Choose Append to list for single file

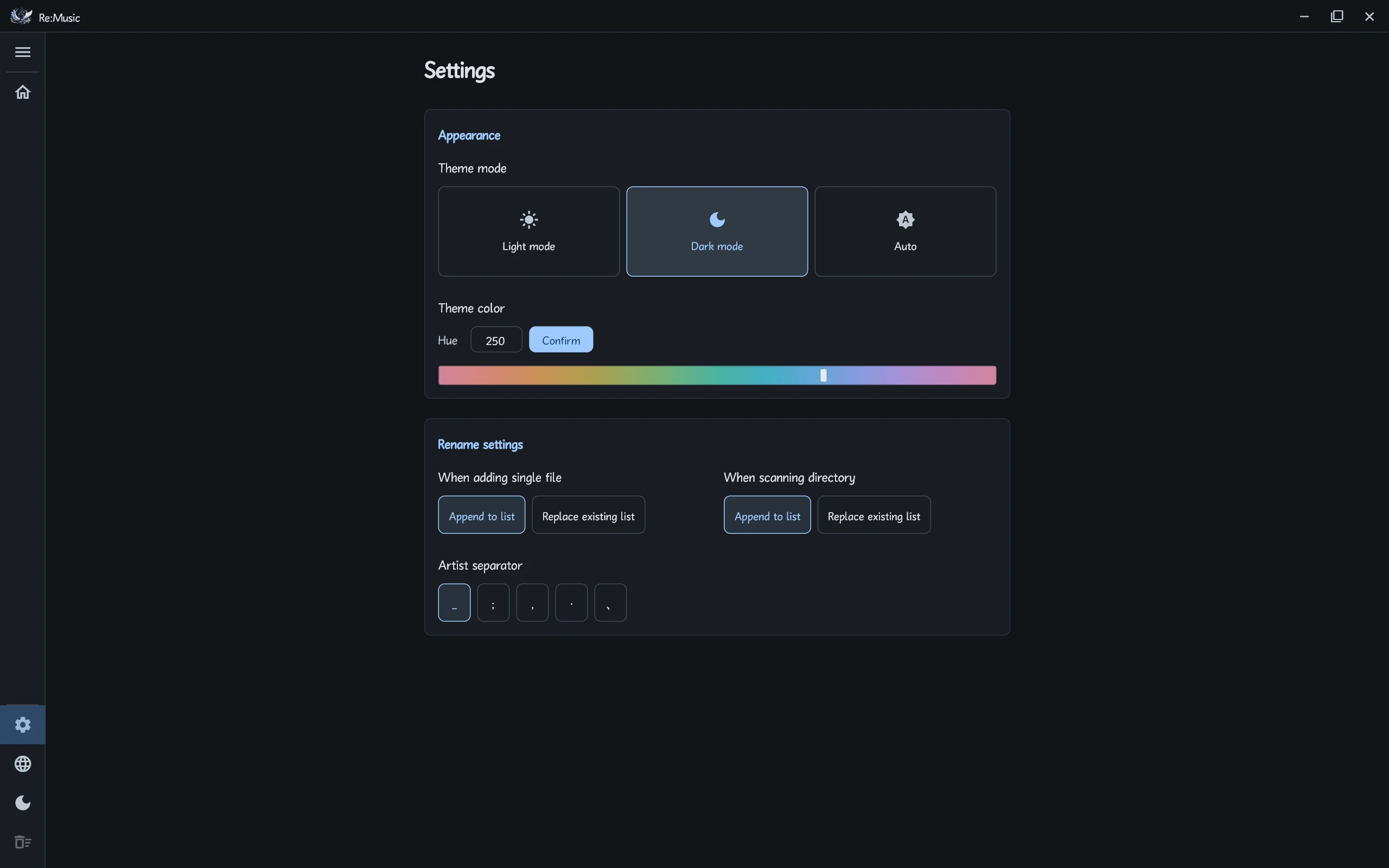482,515
